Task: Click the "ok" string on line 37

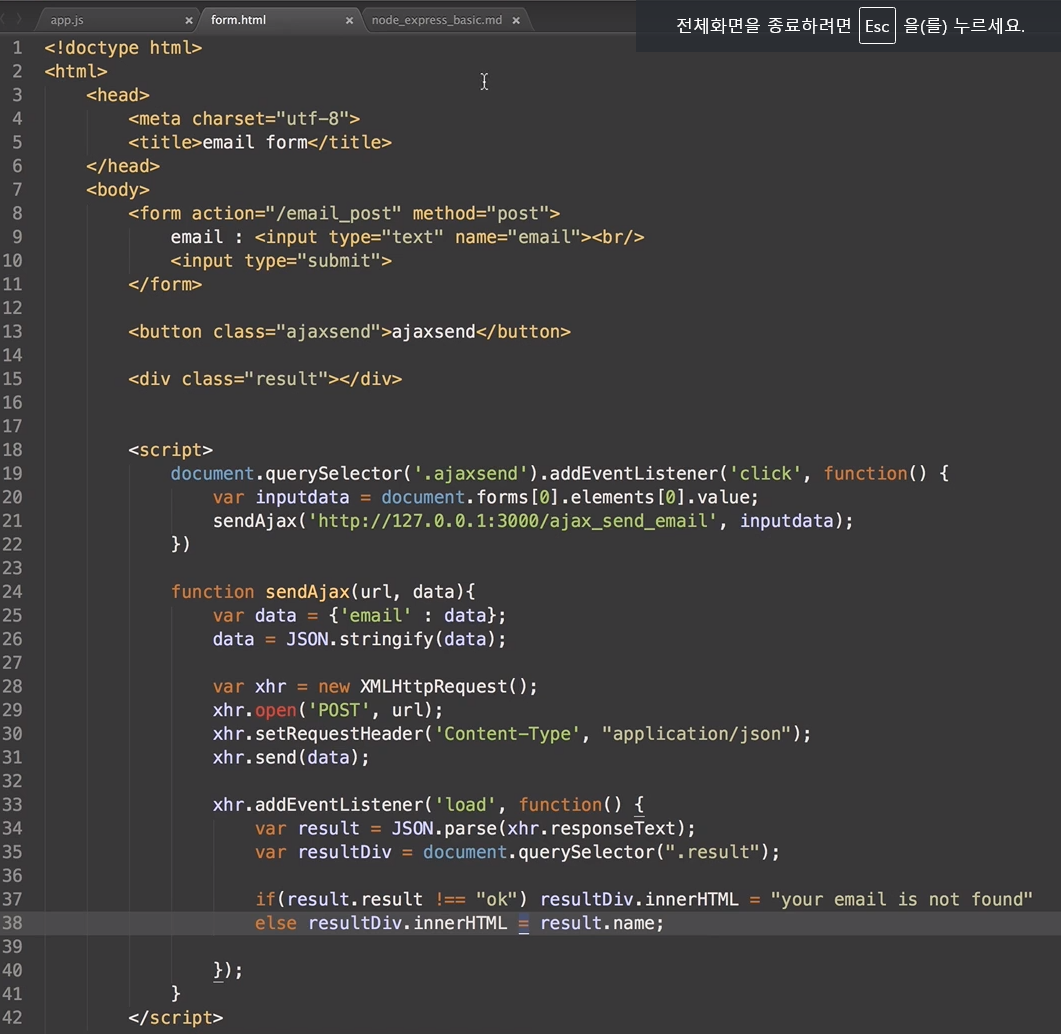Action: point(497,899)
